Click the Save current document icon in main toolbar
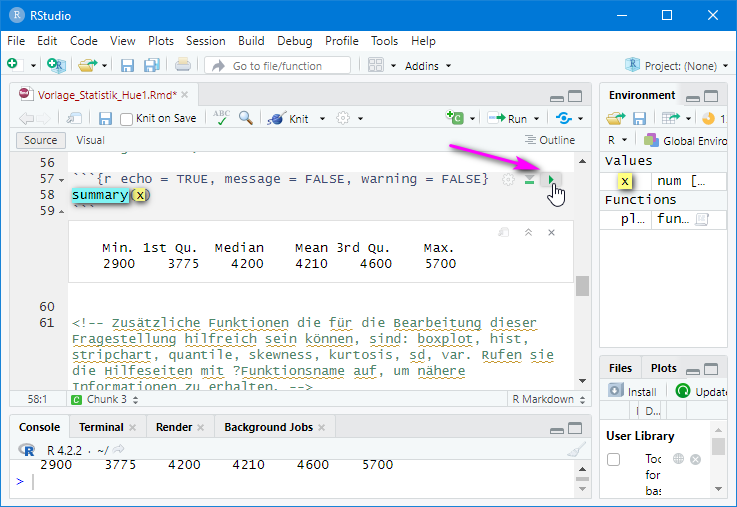Viewport: 737px width, 507px height. pyautogui.click(x=127, y=65)
